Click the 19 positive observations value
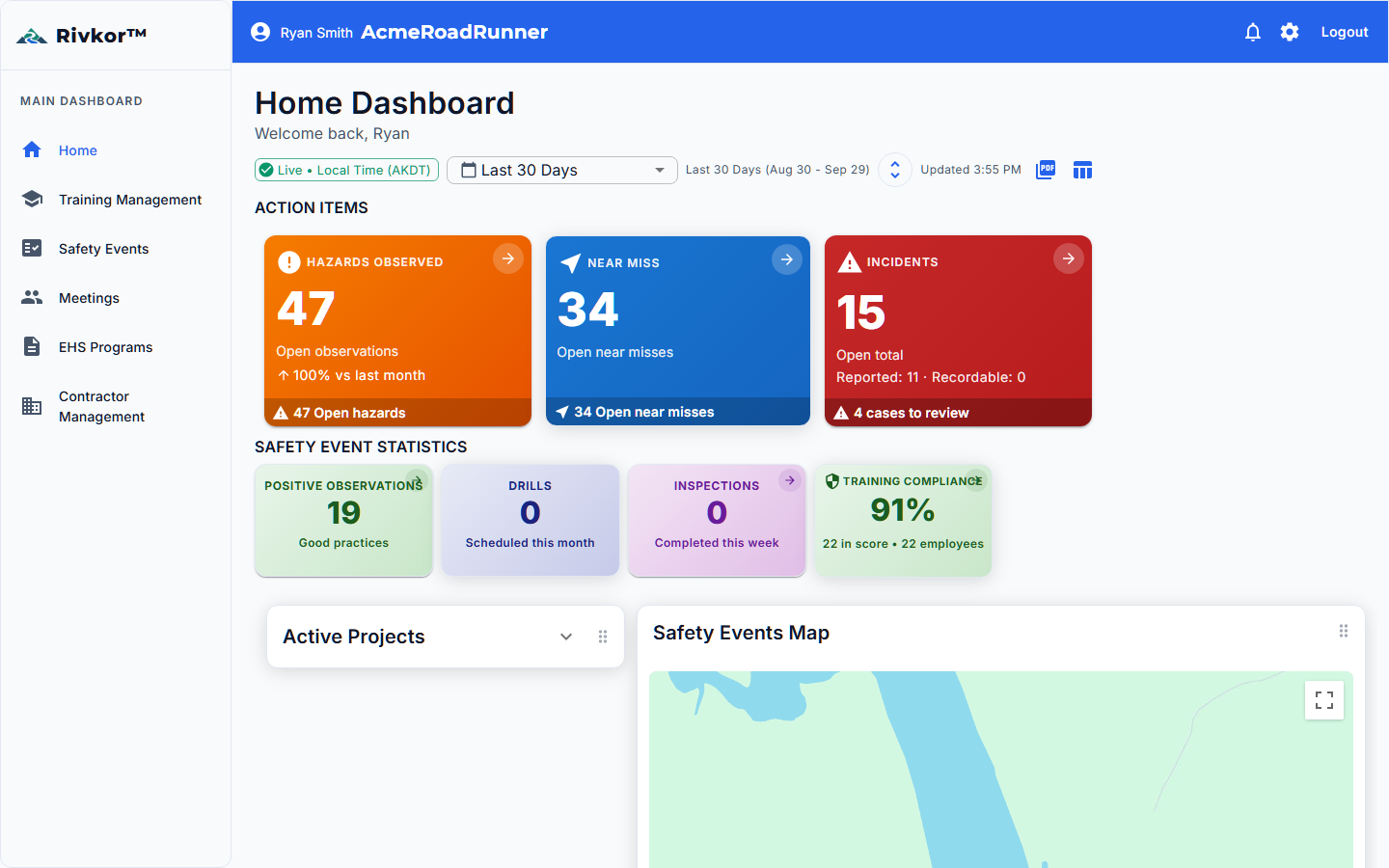This screenshot has width=1389, height=868. coord(343,512)
